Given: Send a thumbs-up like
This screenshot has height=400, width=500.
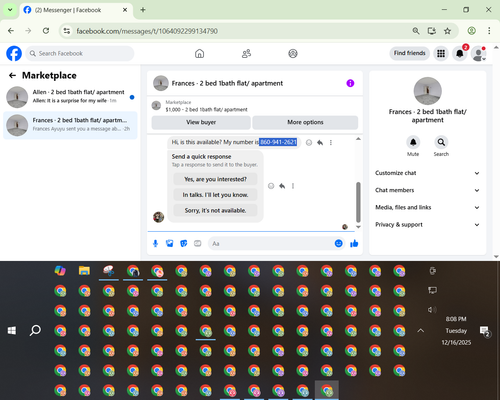Looking at the screenshot, I should [x=354, y=244].
